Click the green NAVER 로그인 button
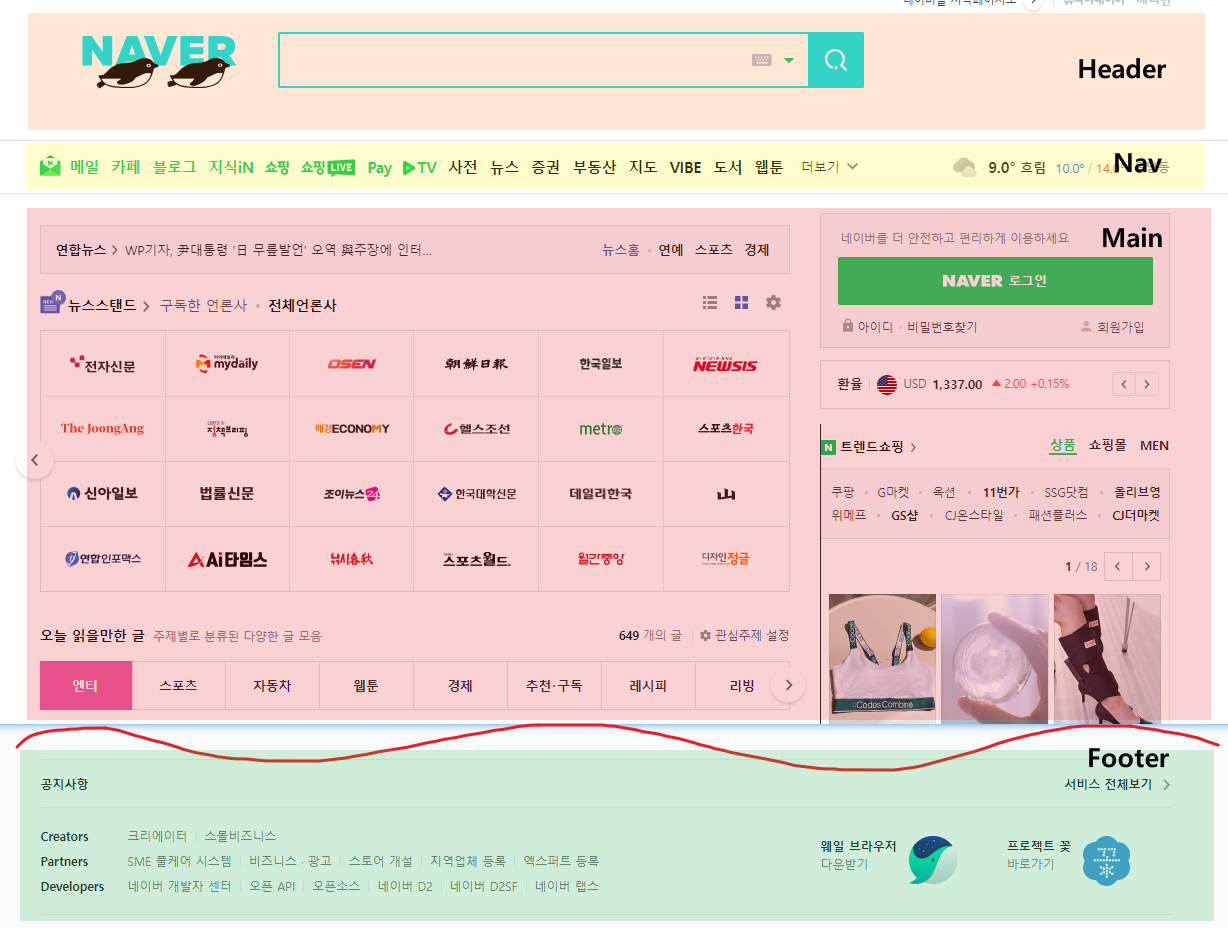1228x928 pixels. coord(995,281)
